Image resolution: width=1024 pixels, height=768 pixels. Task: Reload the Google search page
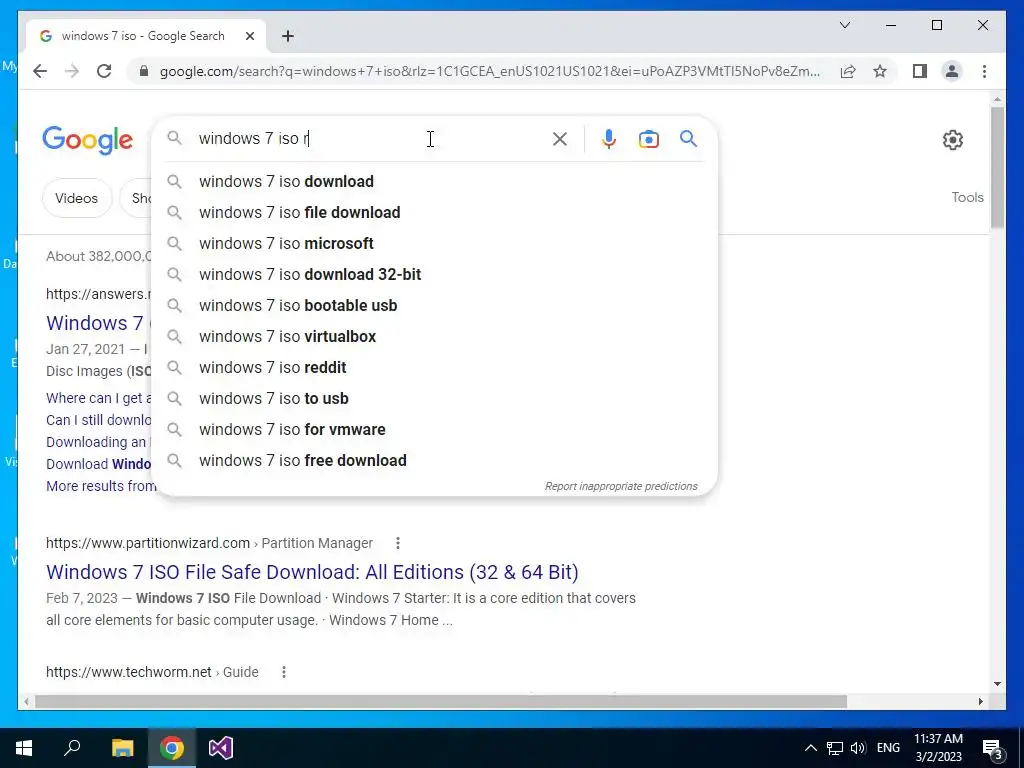pos(104,71)
